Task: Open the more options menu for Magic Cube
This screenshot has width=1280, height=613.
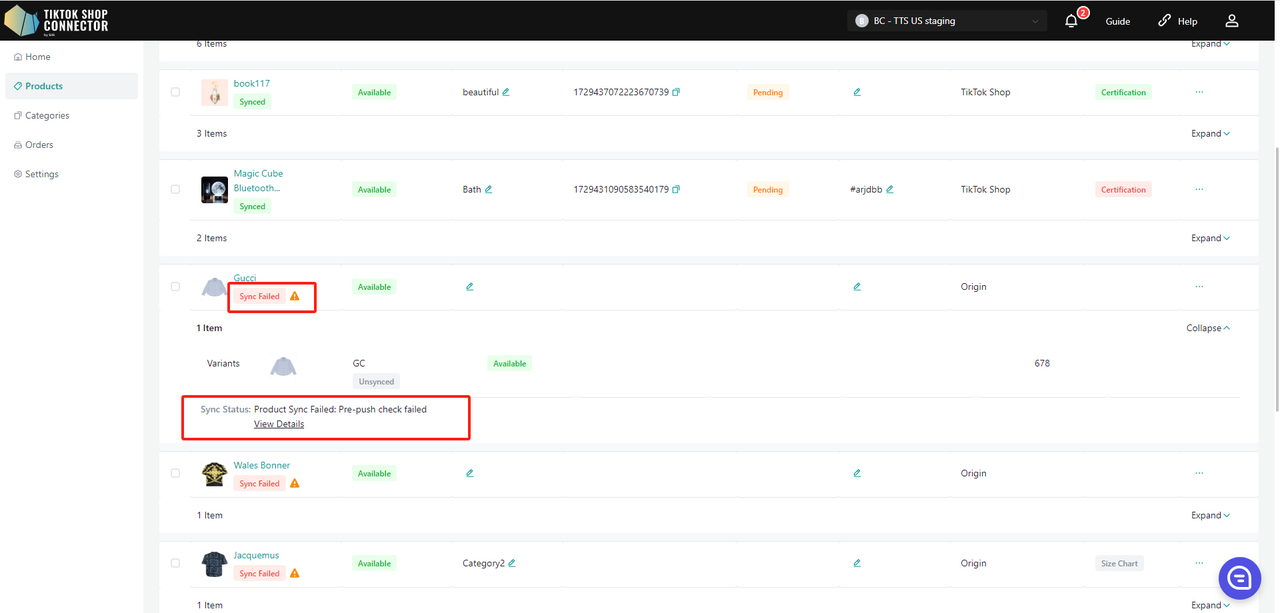Action: coord(1199,189)
